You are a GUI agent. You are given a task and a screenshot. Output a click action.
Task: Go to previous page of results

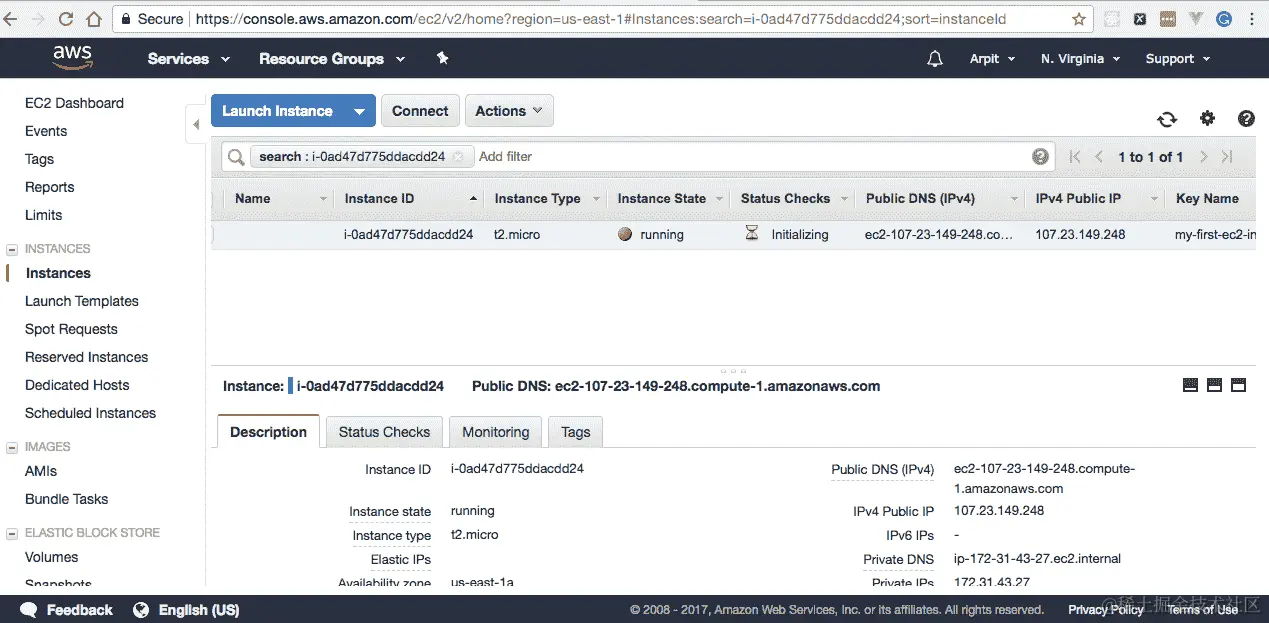[1099, 157]
